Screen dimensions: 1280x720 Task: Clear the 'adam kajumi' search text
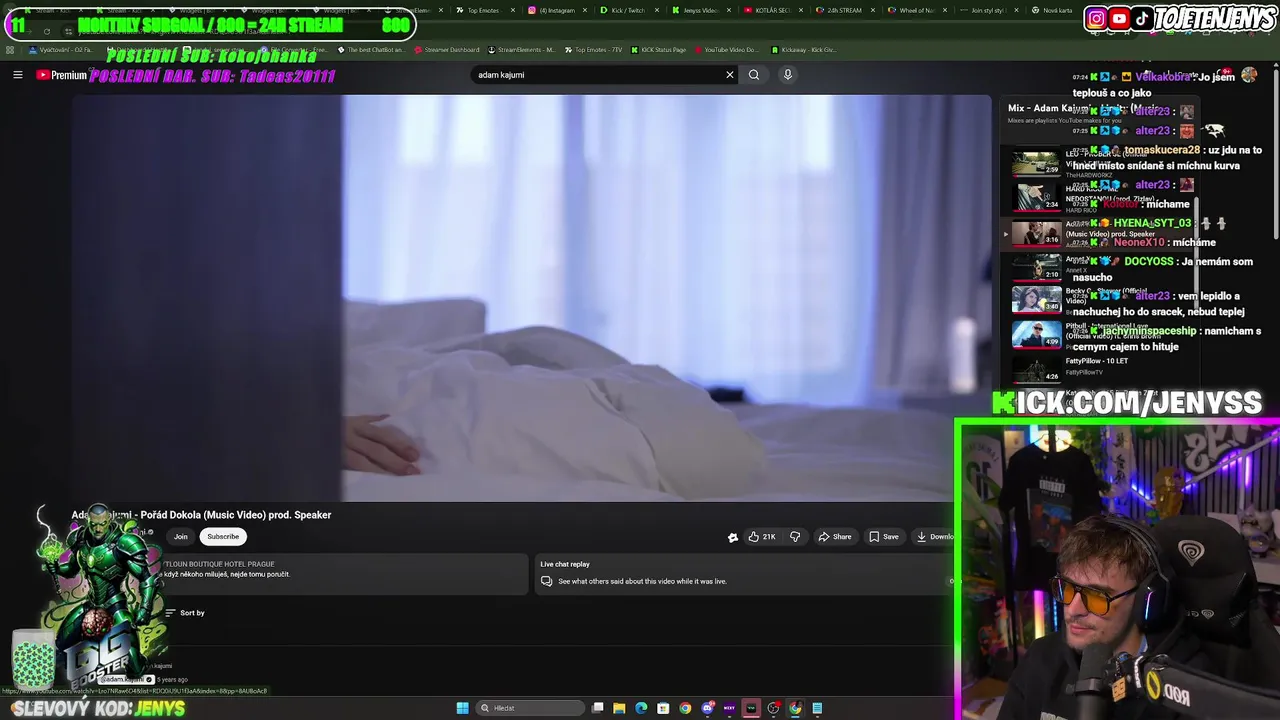click(730, 75)
